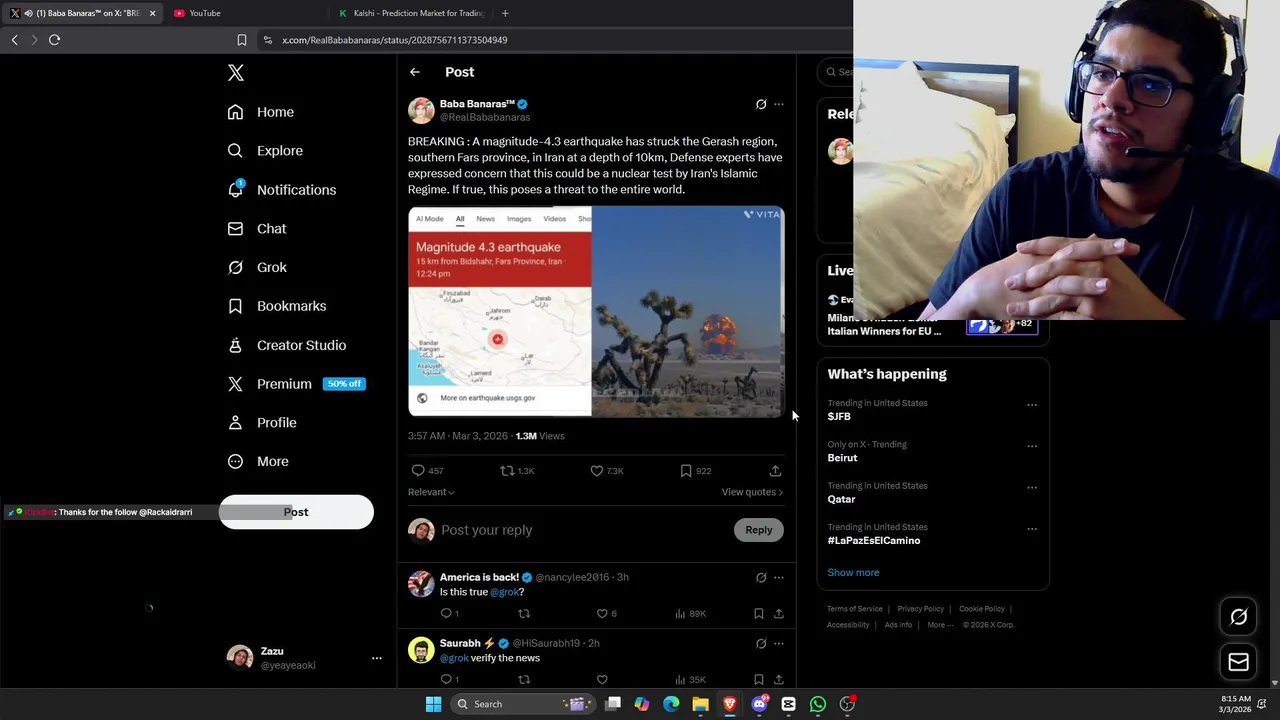
Task: Click the Reply button
Action: (x=759, y=530)
